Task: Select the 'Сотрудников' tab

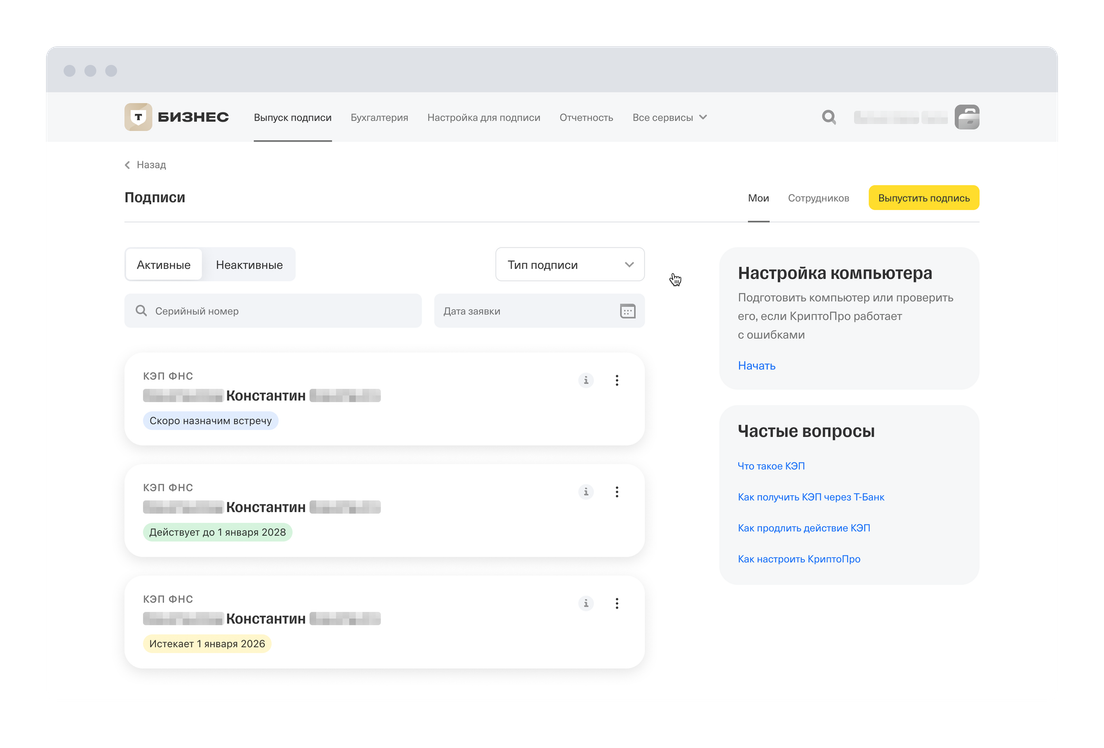Action: (818, 198)
